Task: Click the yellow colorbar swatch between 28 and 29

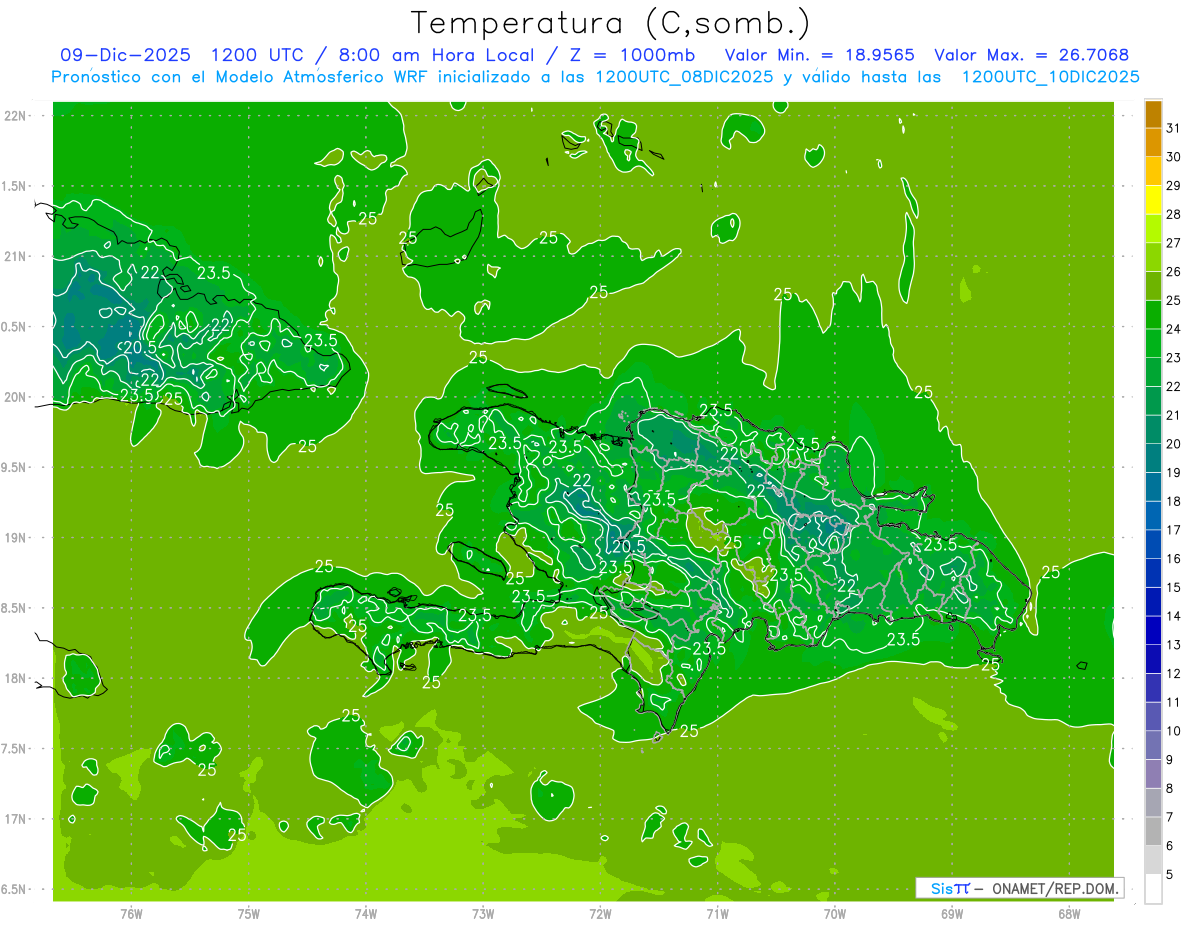Action: [1153, 200]
